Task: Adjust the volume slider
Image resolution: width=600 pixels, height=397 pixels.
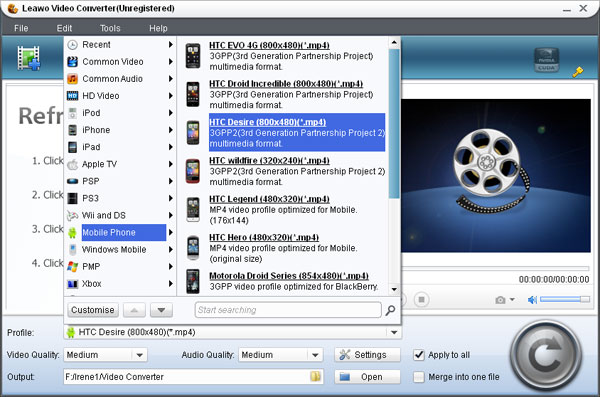Action: [x=565, y=299]
